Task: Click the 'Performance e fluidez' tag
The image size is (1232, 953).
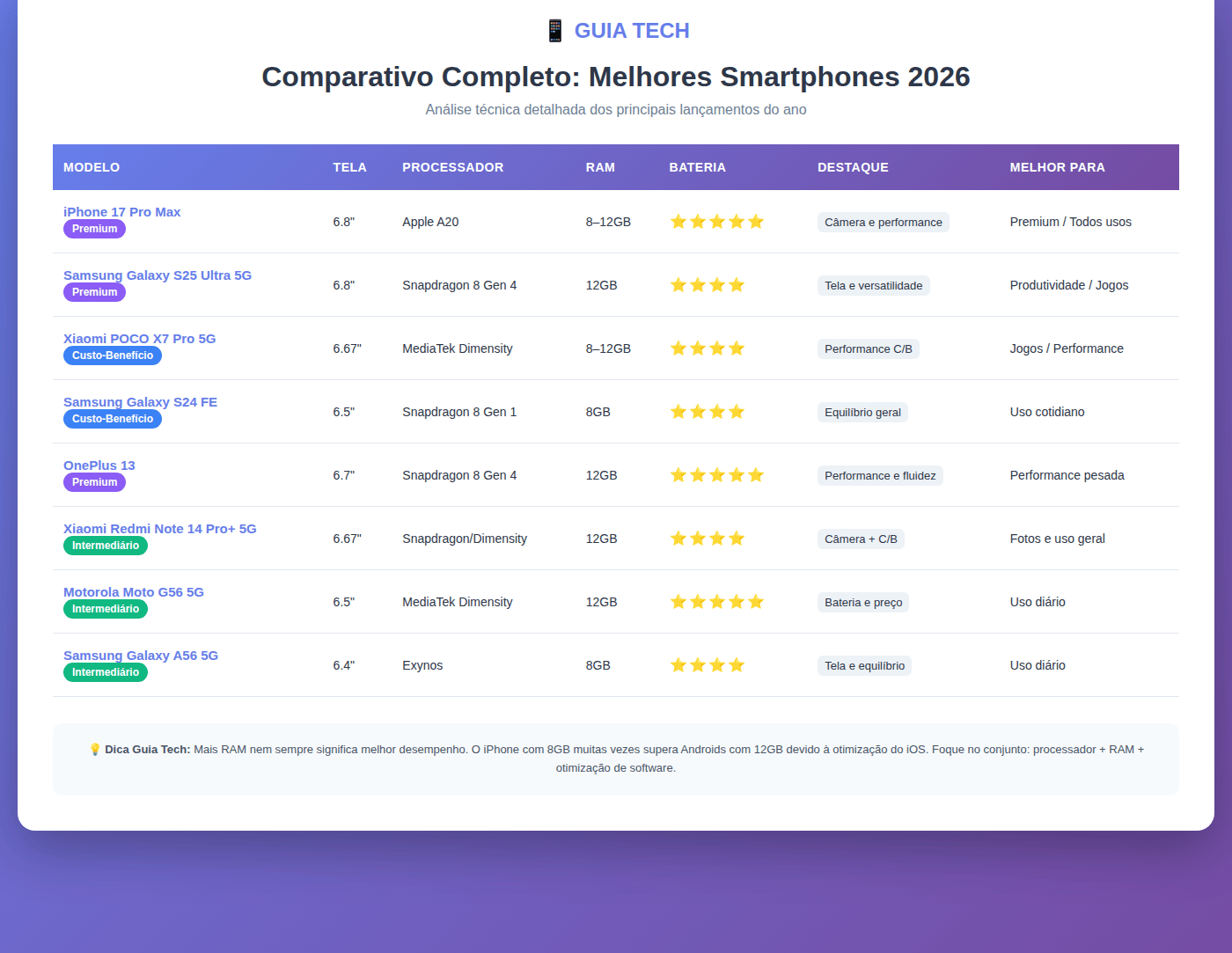Action: tap(880, 476)
